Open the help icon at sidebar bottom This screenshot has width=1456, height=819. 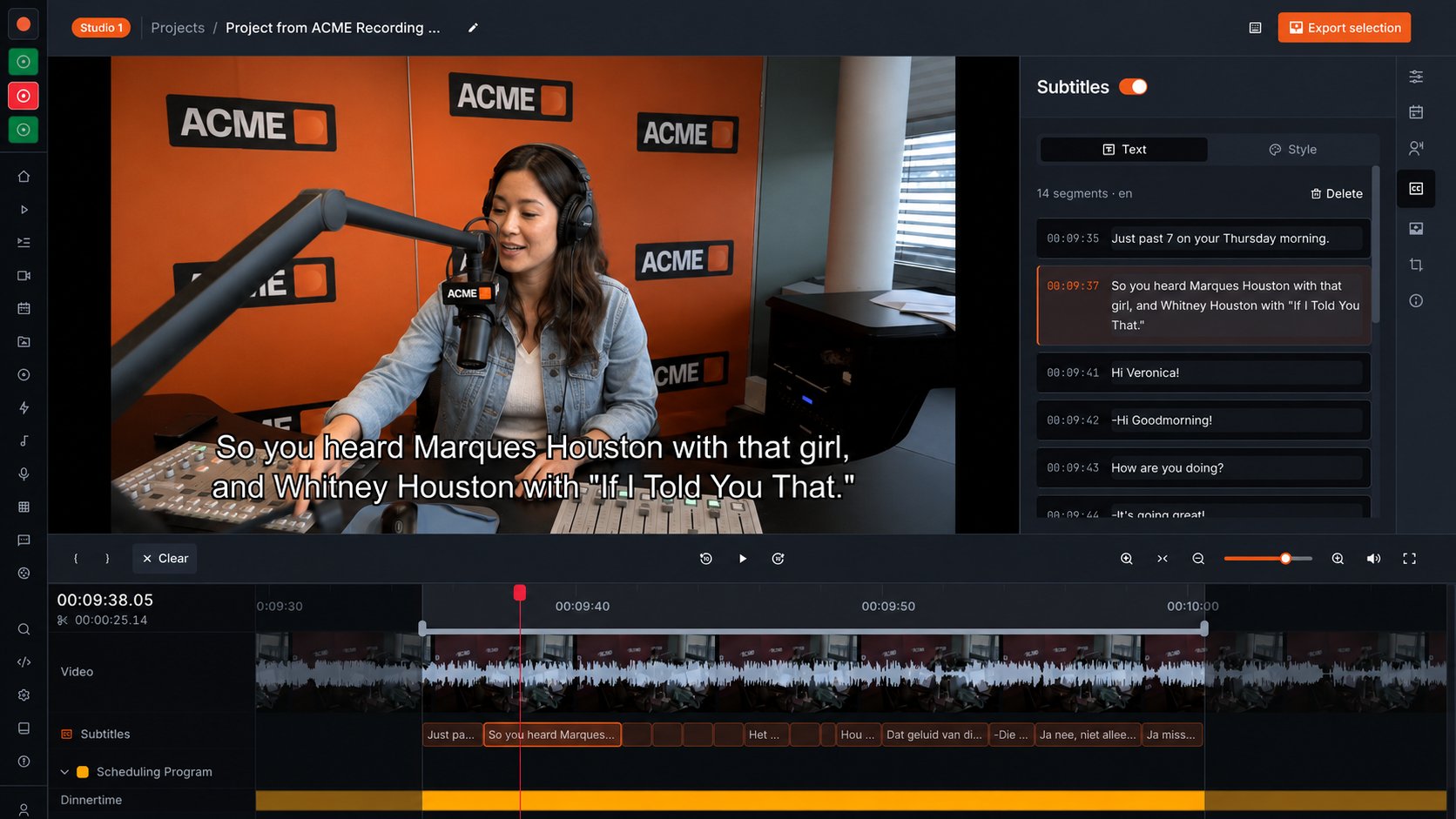[x=24, y=762]
